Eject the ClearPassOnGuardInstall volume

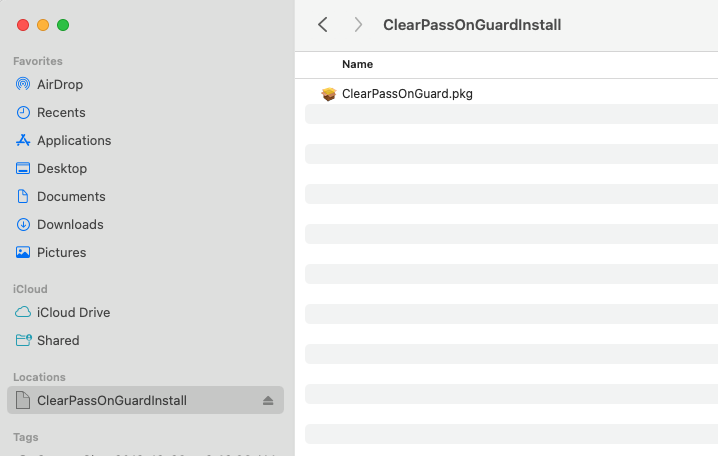268,401
